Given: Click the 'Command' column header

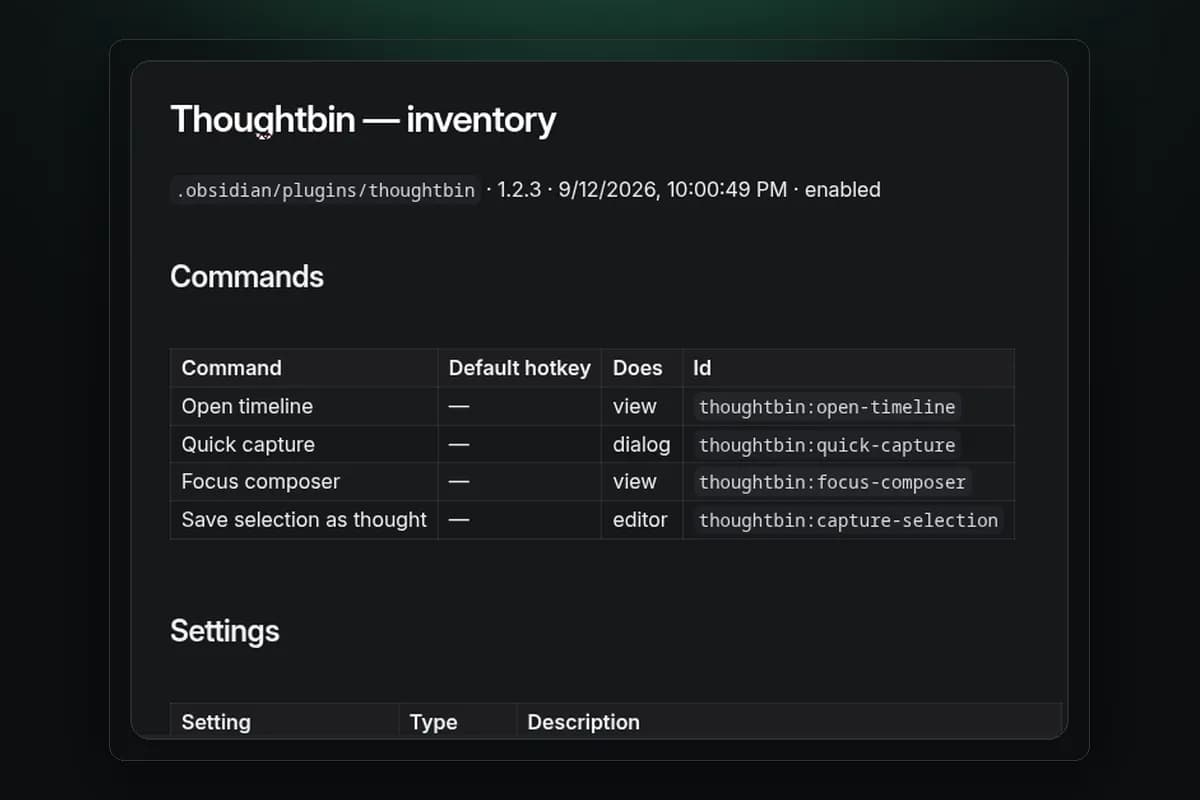Looking at the screenshot, I should coord(304,368).
